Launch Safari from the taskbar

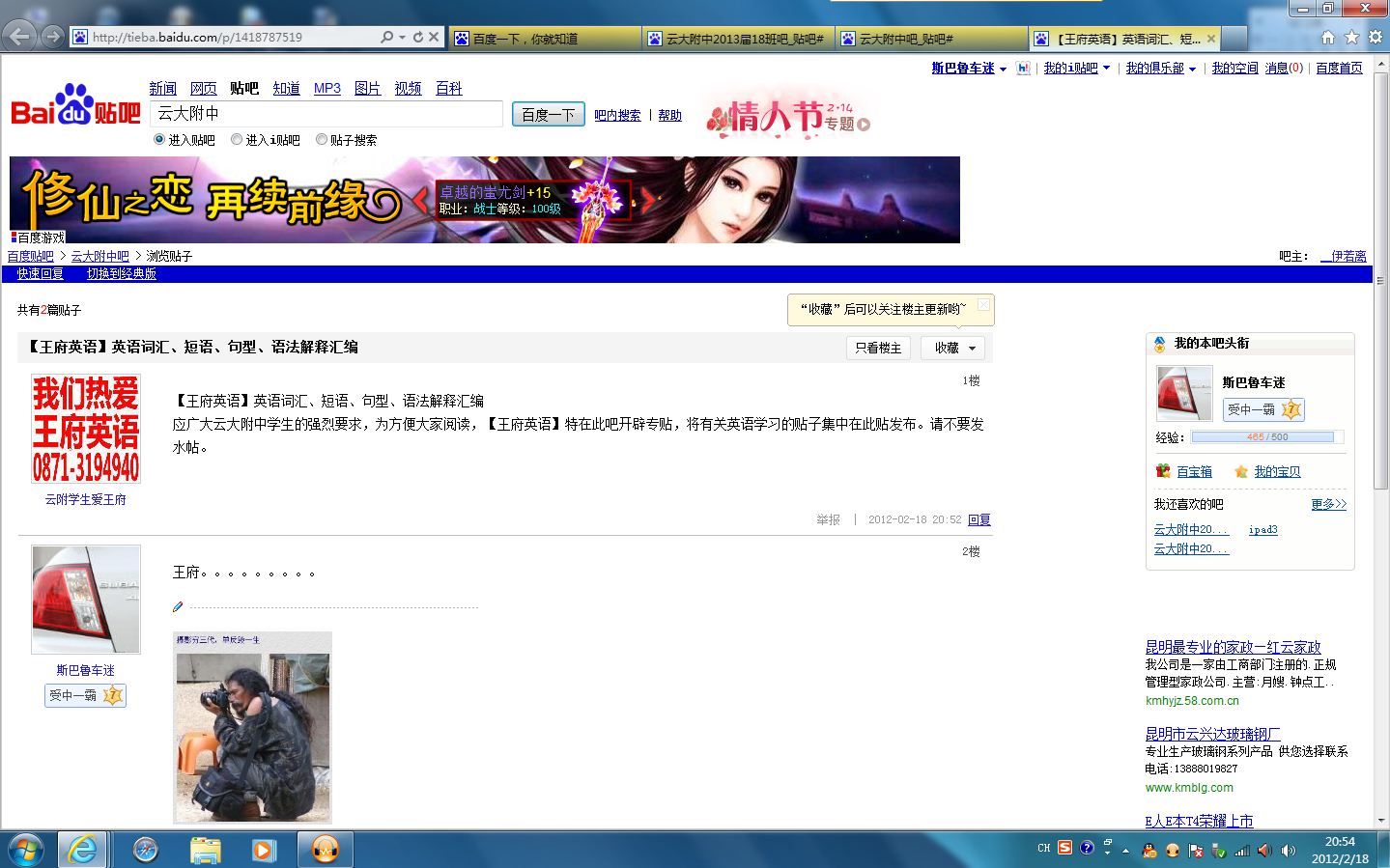(x=146, y=850)
